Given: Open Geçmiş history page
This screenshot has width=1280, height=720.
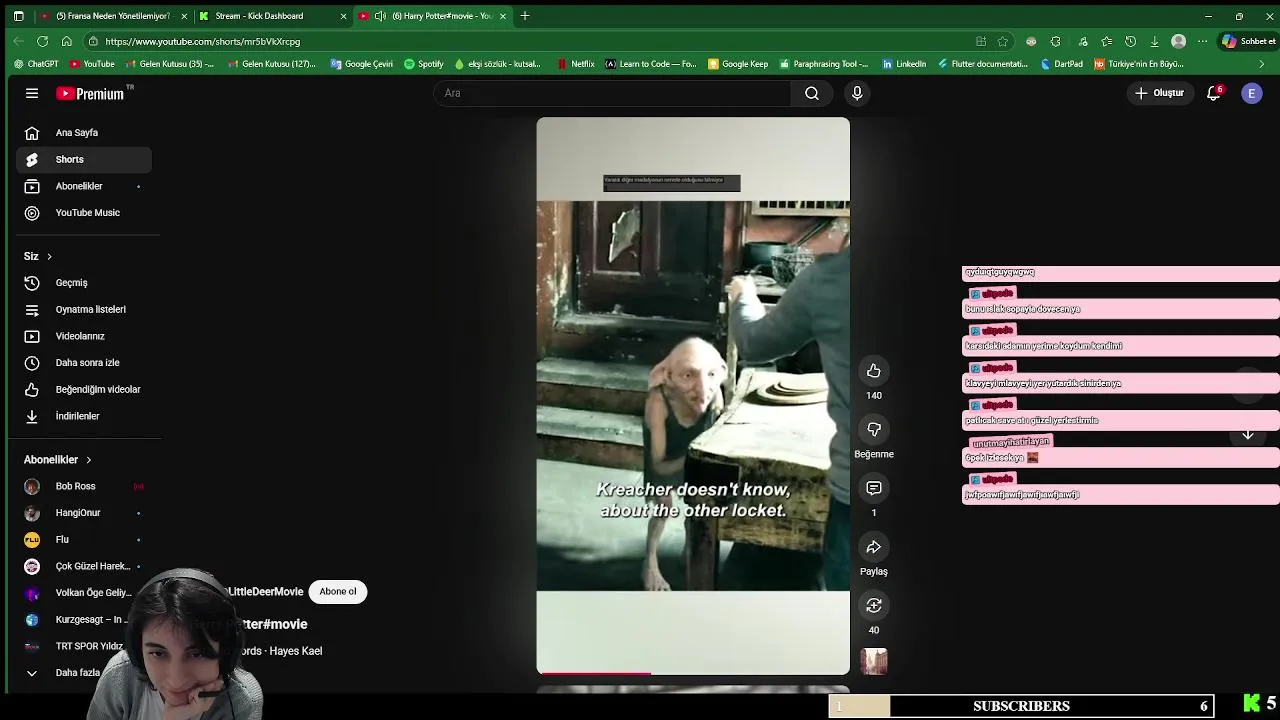Looking at the screenshot, I should click(84, 283).
